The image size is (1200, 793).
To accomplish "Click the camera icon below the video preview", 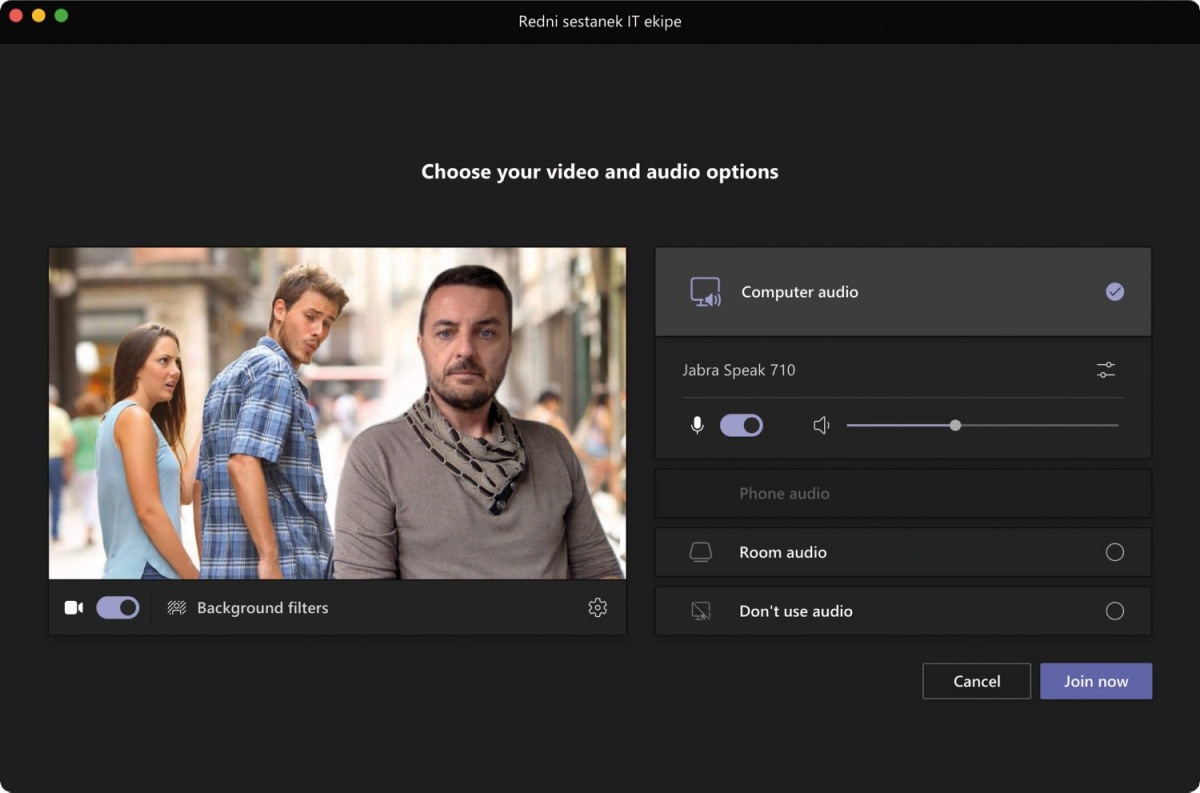I will click(73, 607).
